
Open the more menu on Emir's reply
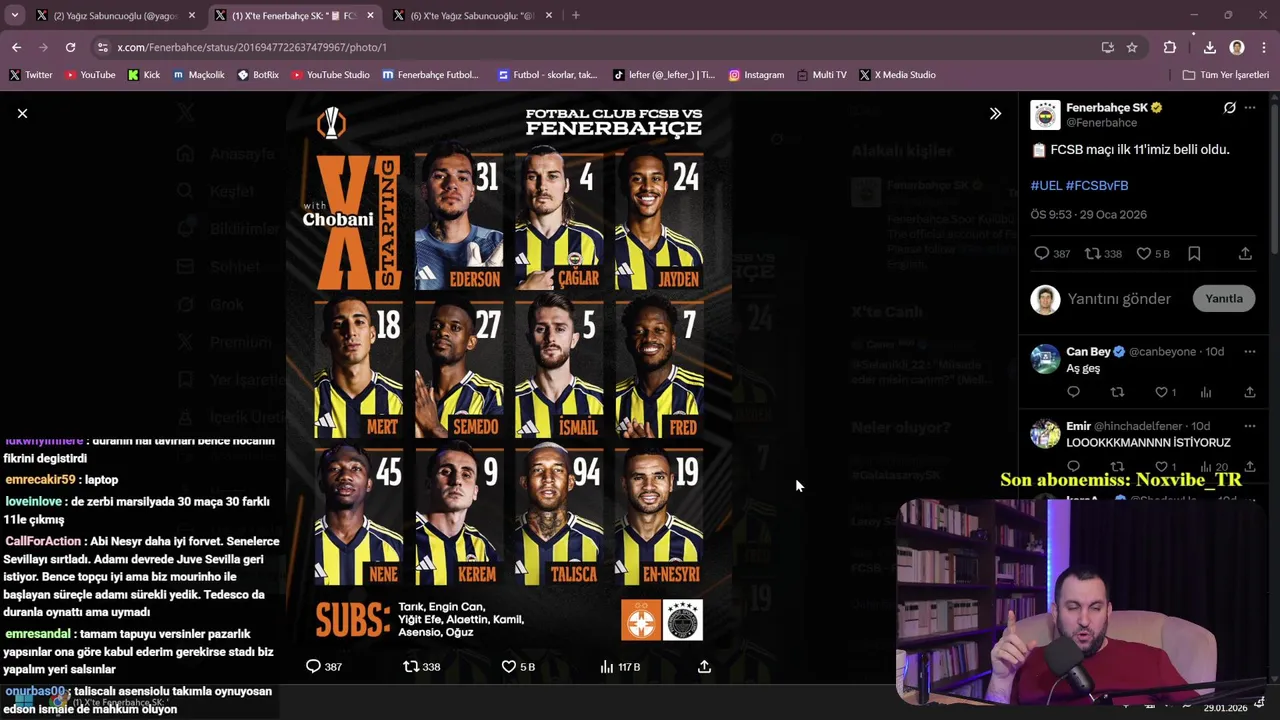pos(1250,426)
